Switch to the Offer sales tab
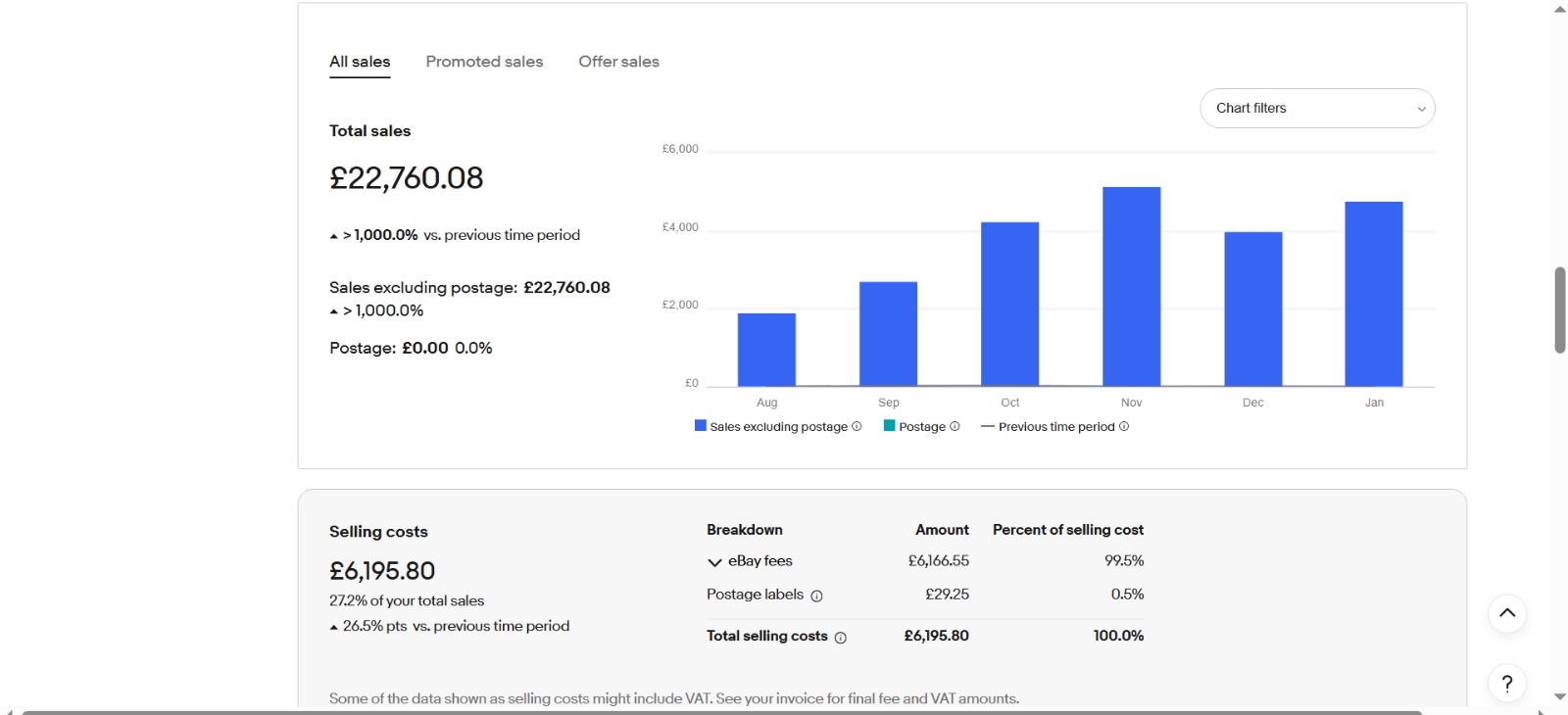The width and height of the screenshot is (1568, 715). (618, 62)
